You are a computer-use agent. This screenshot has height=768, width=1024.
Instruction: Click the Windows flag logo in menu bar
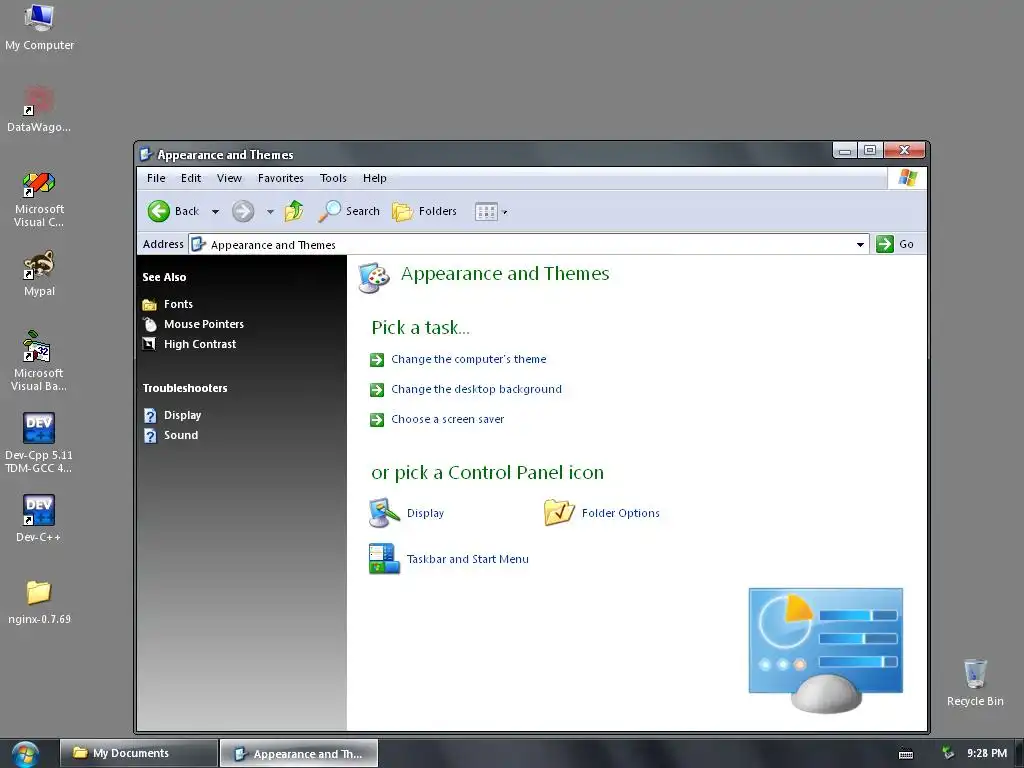908,178
